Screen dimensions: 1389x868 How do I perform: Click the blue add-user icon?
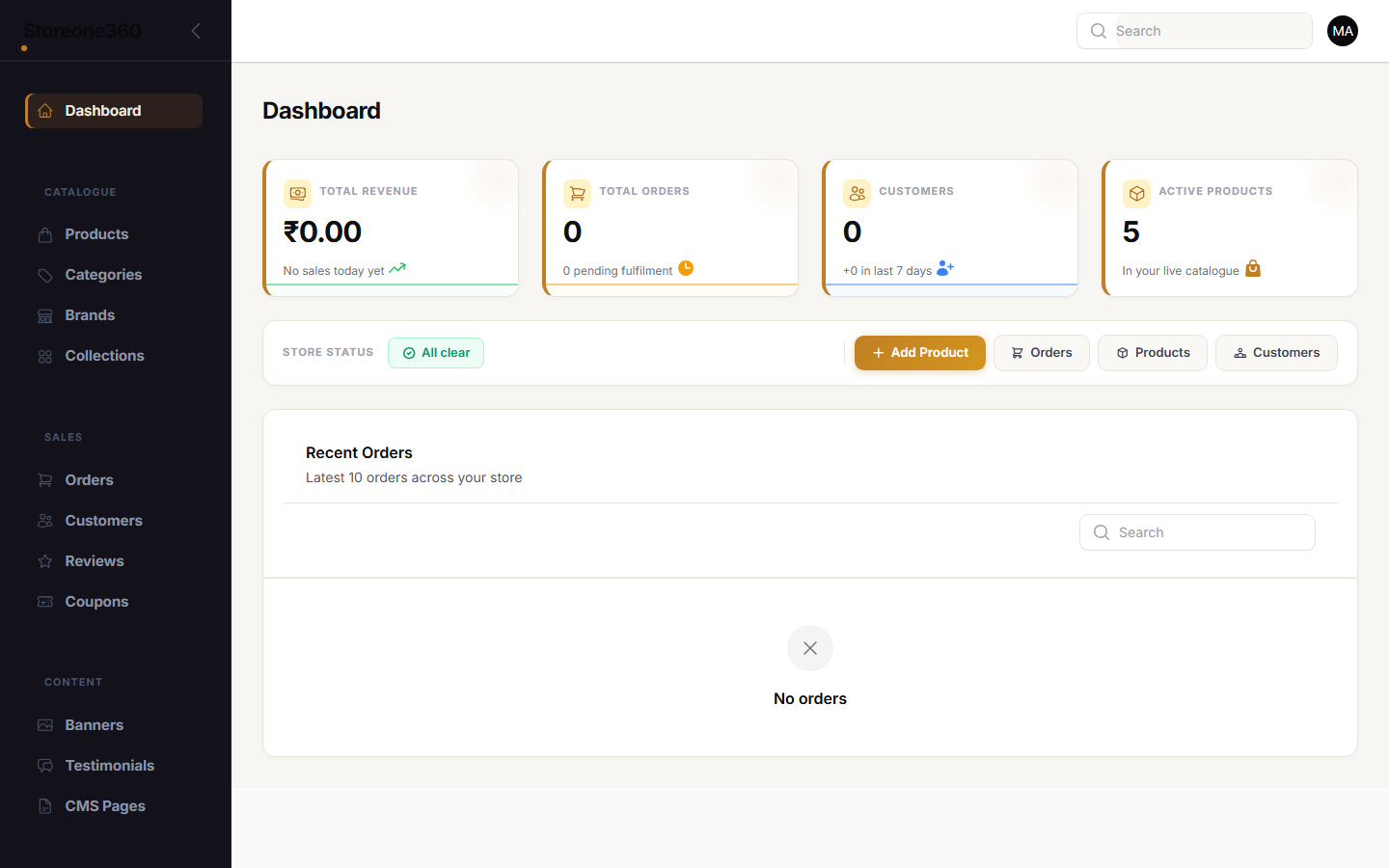point(945,268)
